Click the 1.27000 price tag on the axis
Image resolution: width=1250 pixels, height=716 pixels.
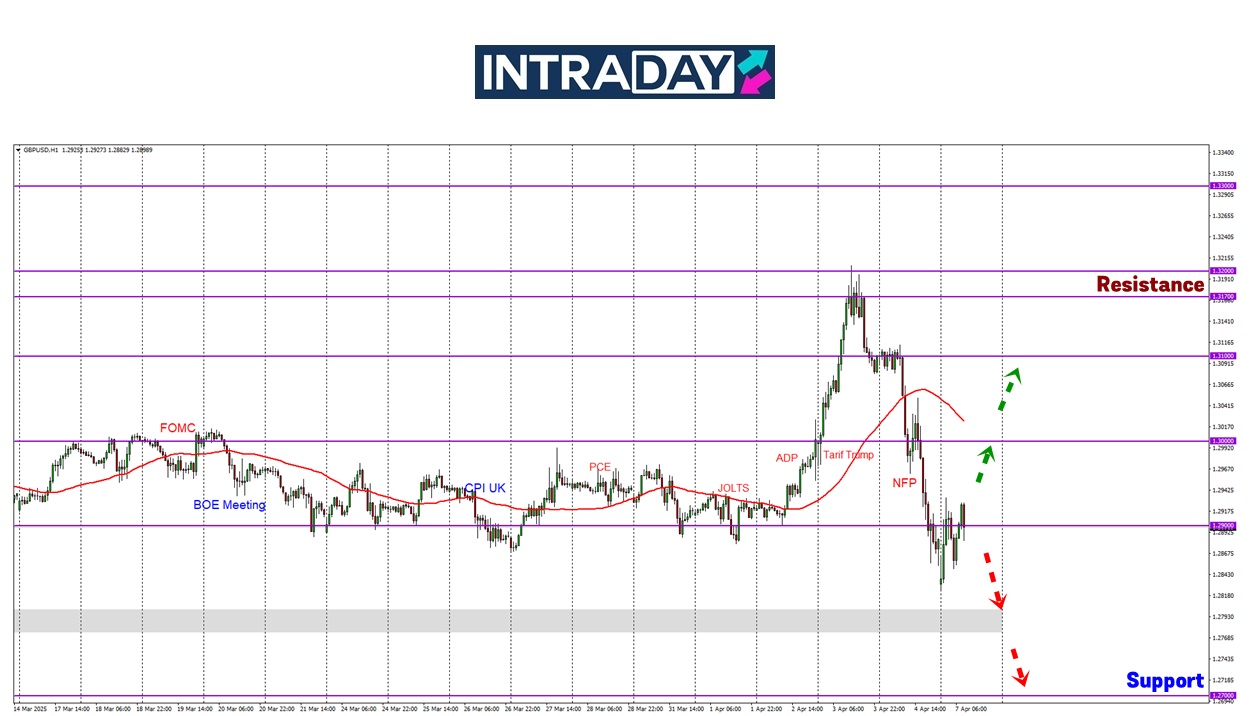pyautogui.click(x=1222, y=696)
